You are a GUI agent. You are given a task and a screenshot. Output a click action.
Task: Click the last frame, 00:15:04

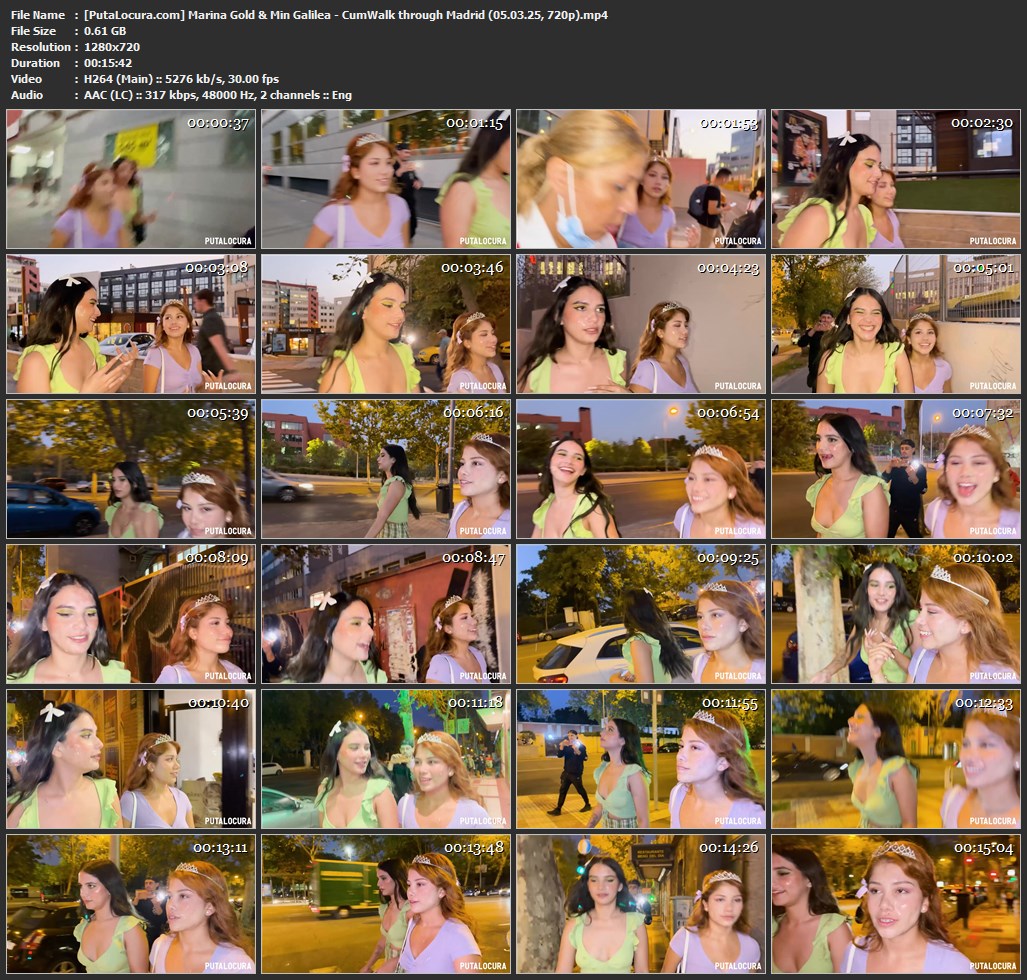pos(895,904)
